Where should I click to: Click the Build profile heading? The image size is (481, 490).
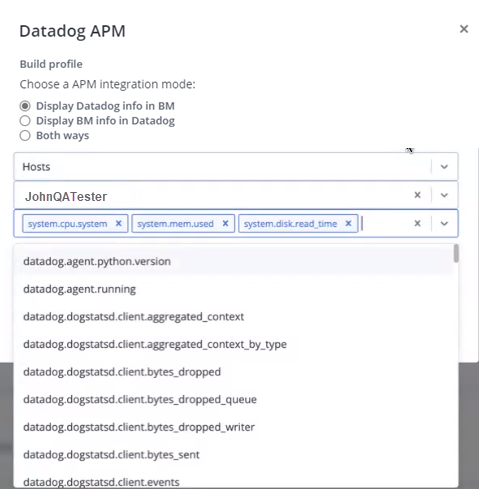pos(51,64)
